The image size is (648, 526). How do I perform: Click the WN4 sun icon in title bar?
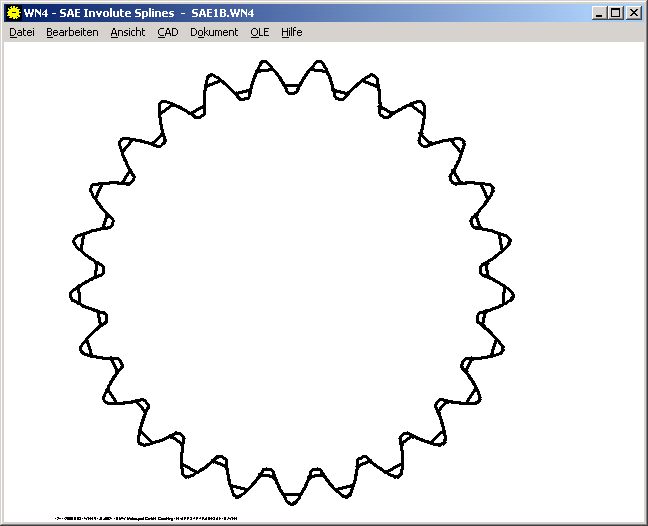[x=13, y=13]
